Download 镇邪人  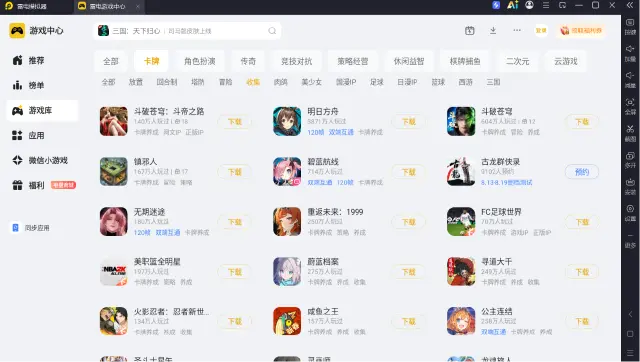(x=235, y=172)
